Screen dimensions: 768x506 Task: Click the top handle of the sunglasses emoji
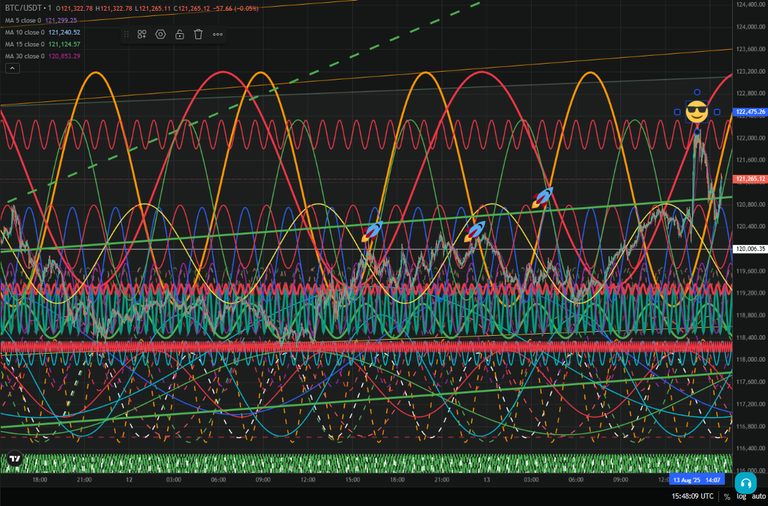(697, 92)
